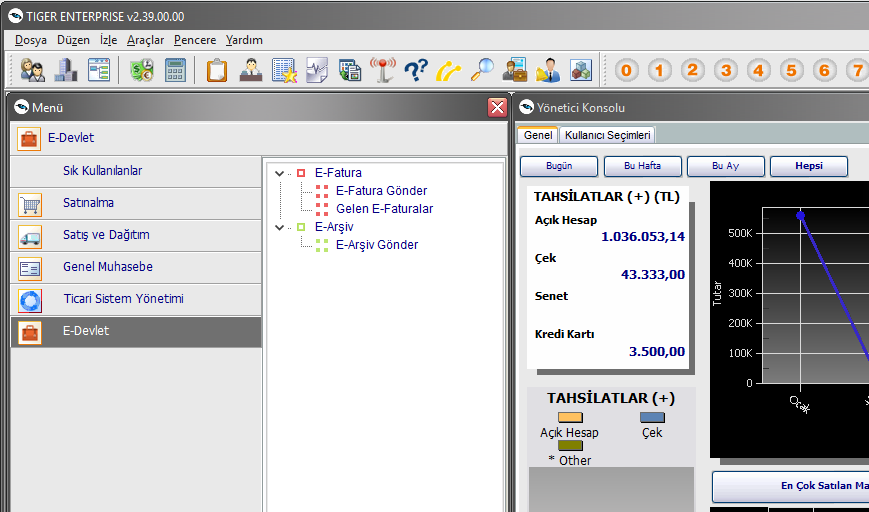Click the Hepsi filter button
Image resolution: width=869 pixels, height=512 pixels.
coord(809,166)
